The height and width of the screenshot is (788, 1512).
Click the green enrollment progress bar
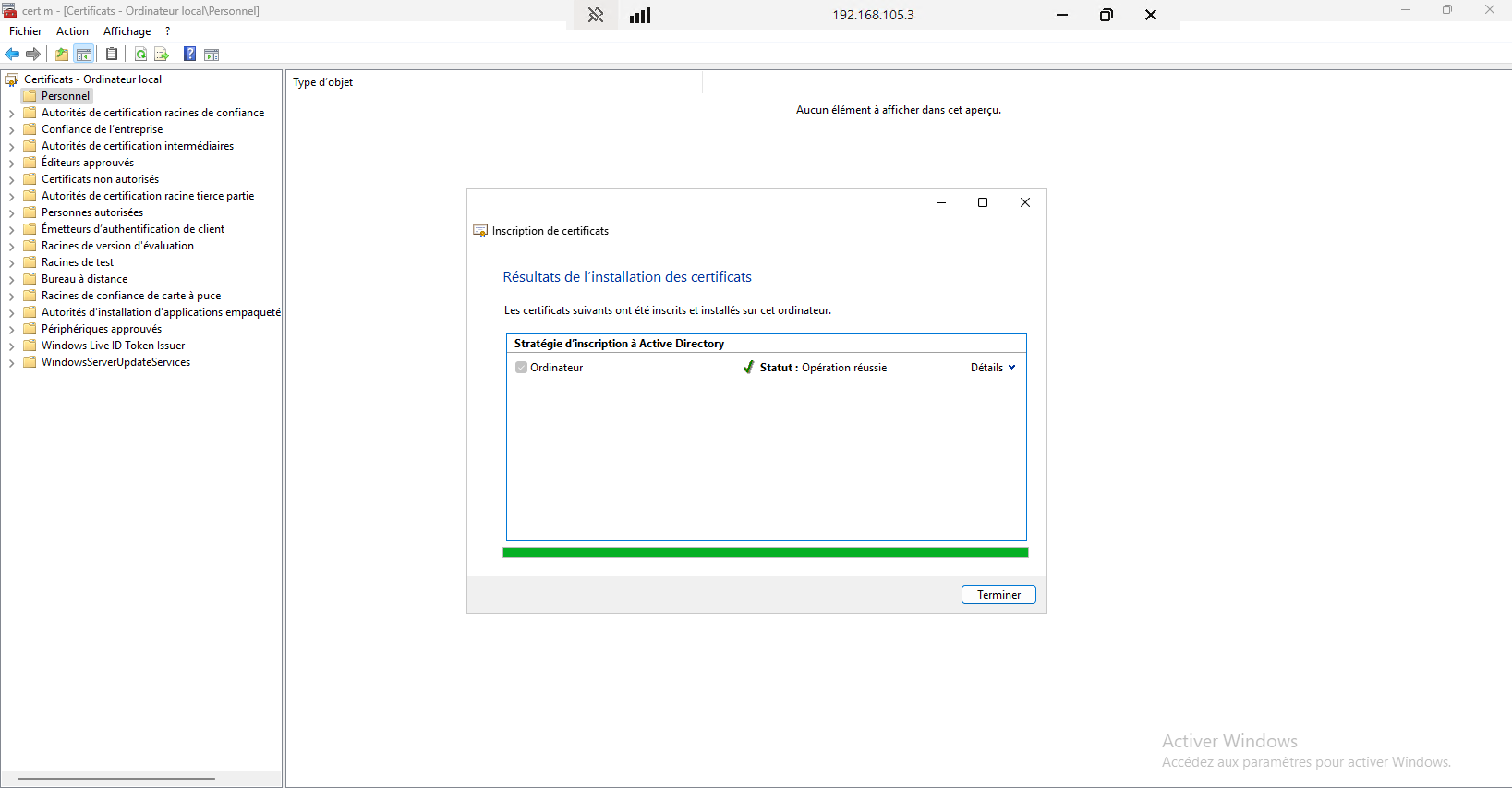point(765,552)
